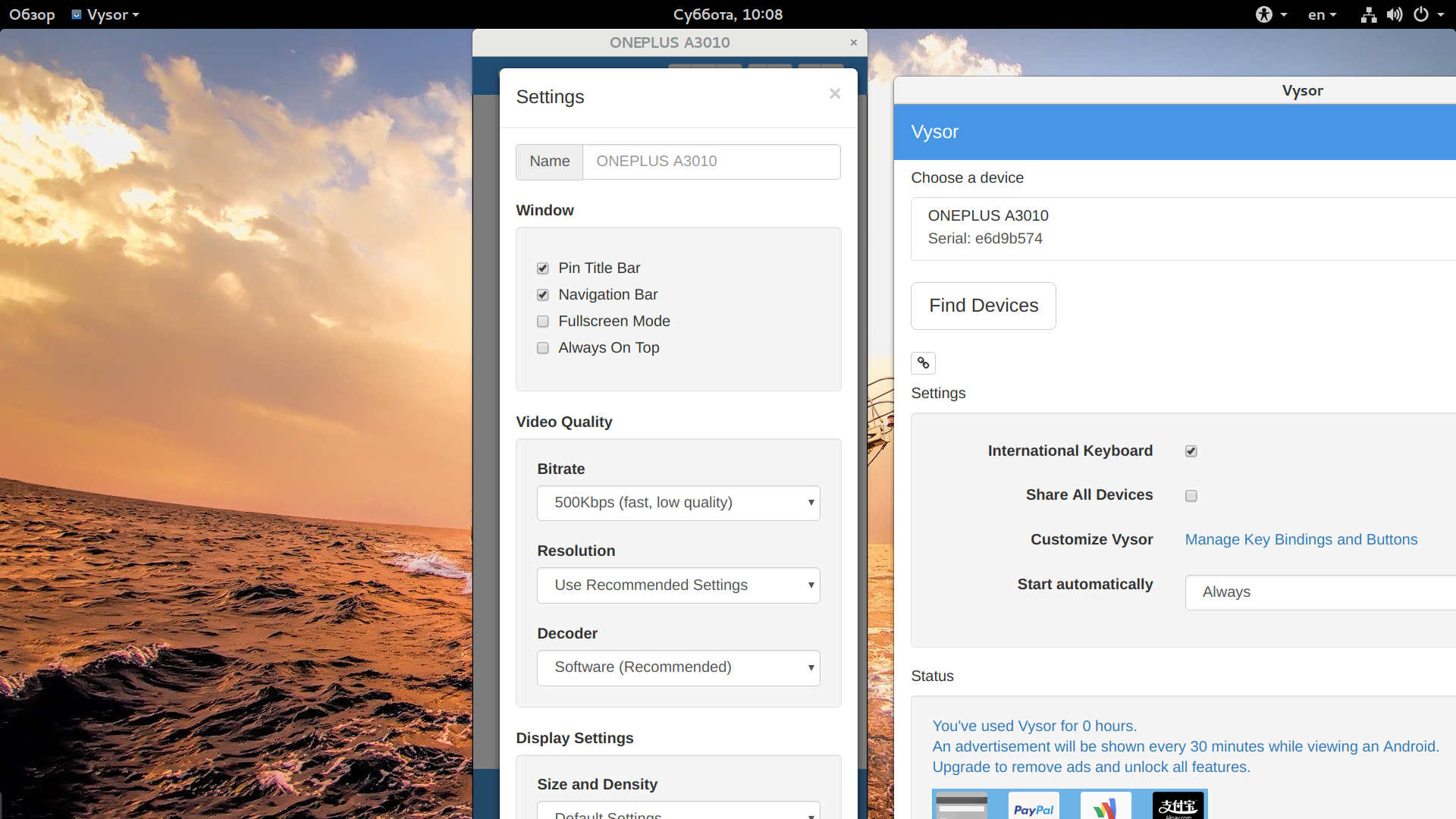1456x819 pixels.
Task: Click the volume/speaker icon in taskbar
Action: (x=1394, y=13)
